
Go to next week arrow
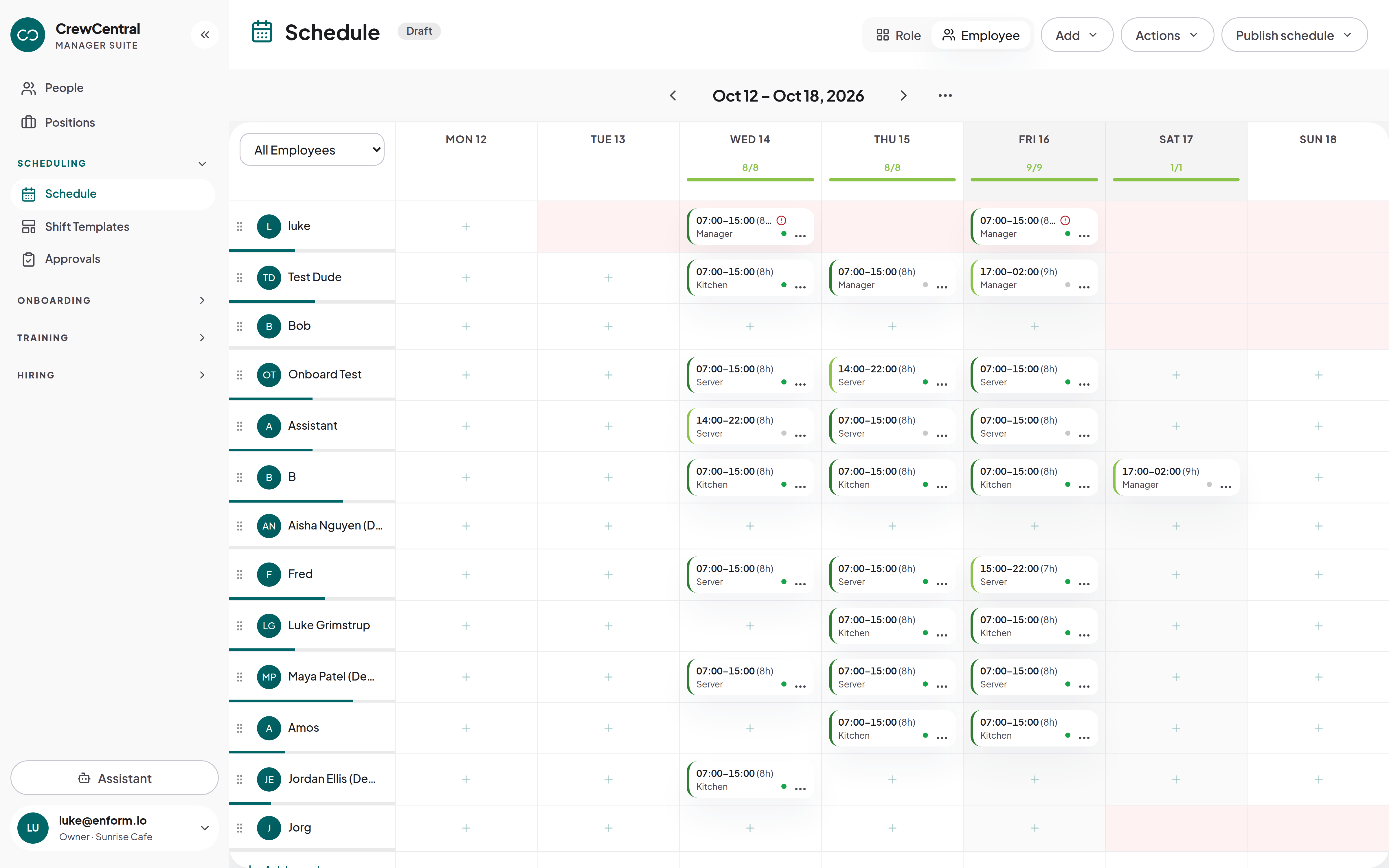tap(903, 96)
